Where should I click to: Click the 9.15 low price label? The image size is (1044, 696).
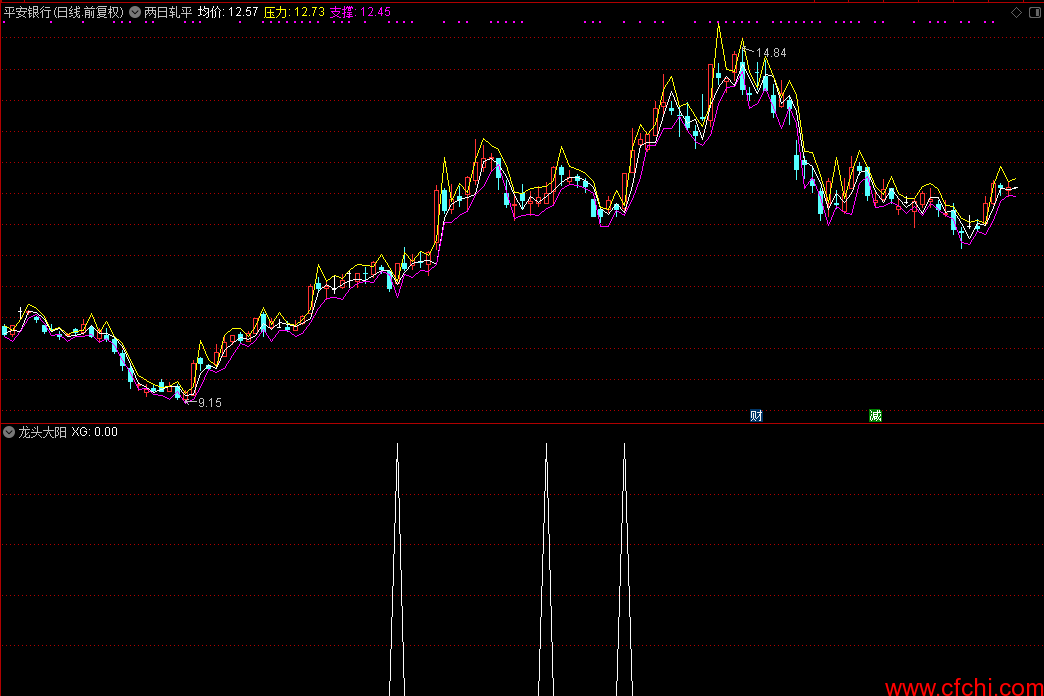210,403
